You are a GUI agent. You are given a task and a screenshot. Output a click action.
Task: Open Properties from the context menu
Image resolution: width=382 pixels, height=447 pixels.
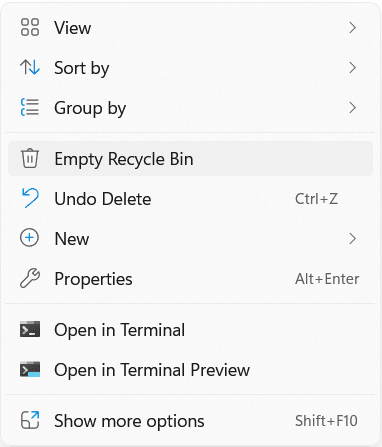tap(190, 279)
